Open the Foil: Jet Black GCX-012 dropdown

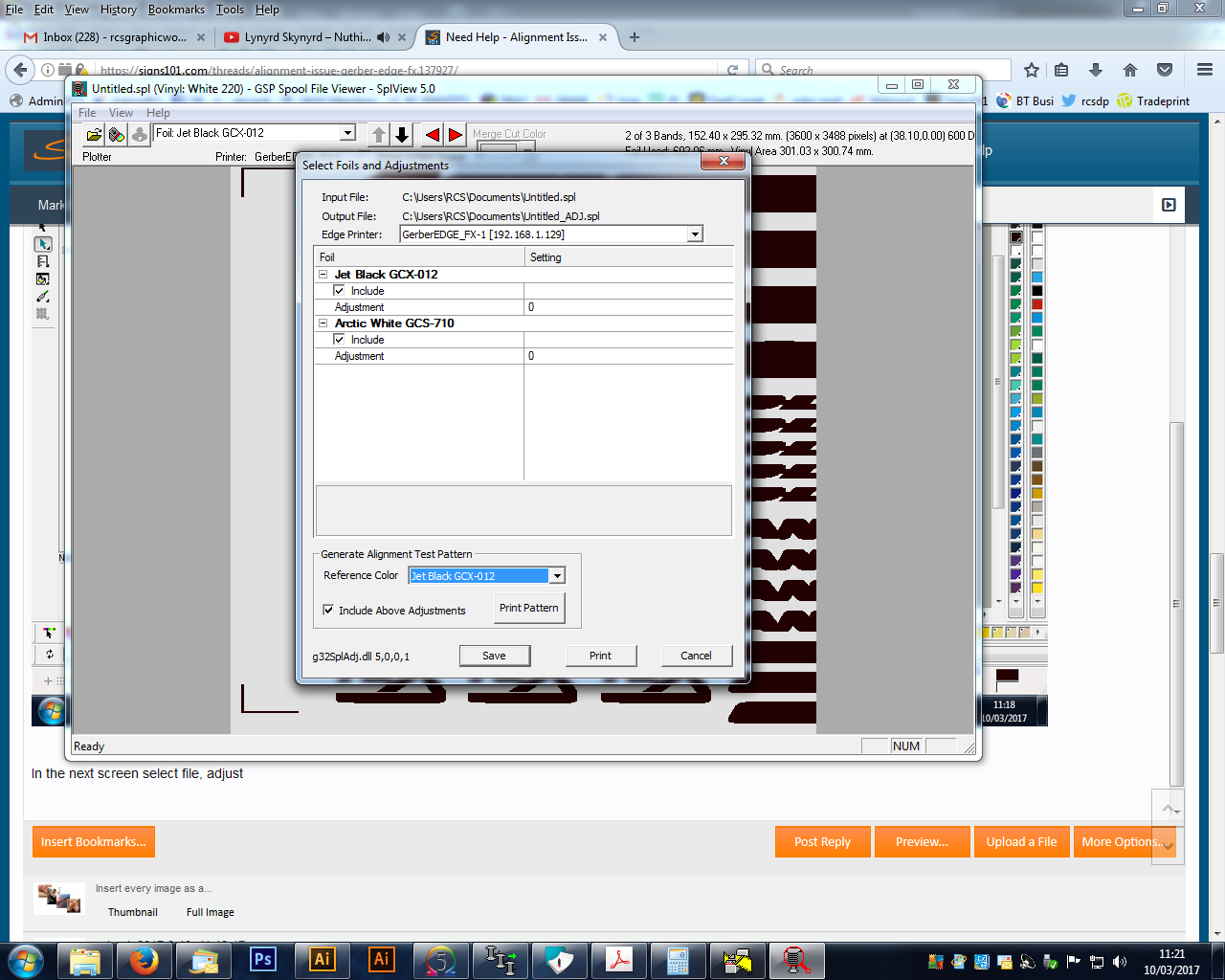click(x=348, y=133)
